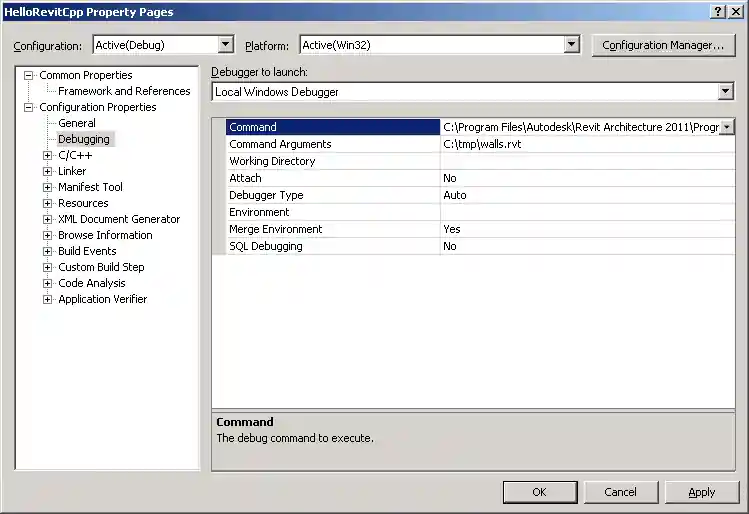Select the General tree item
This screenshot has width=749, height=514.
coord(77,123)
